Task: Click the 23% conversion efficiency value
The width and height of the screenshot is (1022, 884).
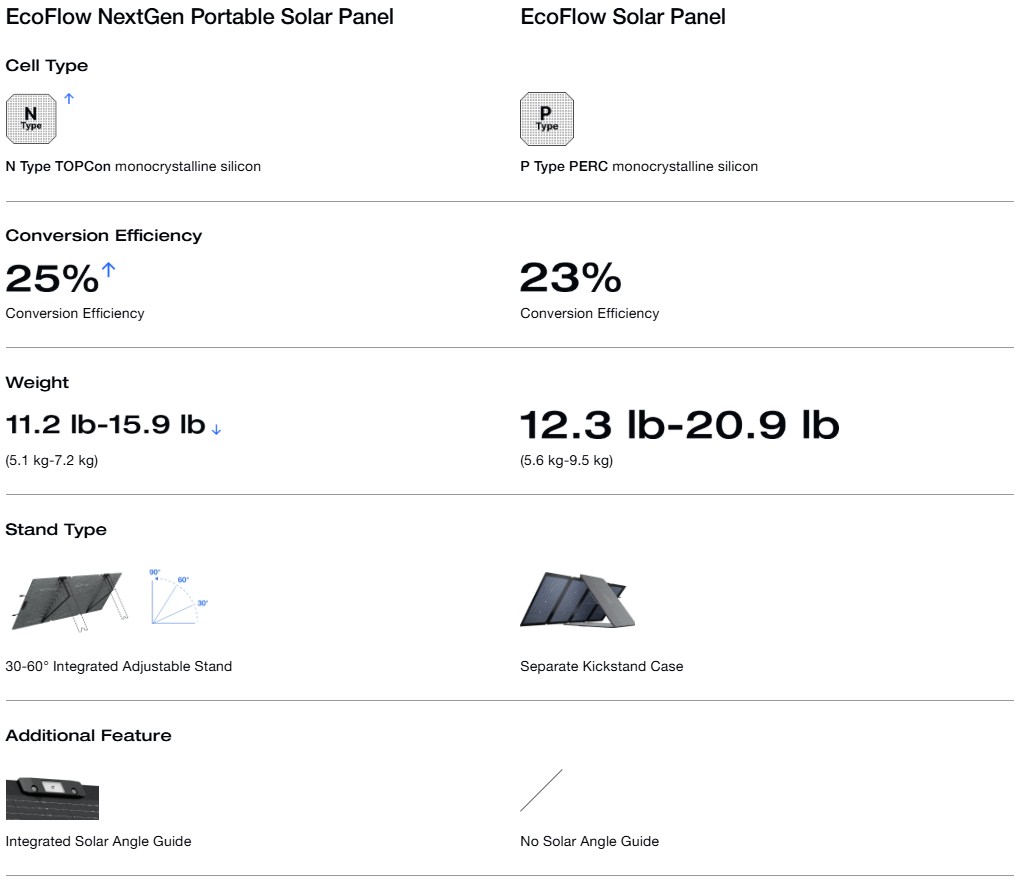Action: [x=571, y=278]
